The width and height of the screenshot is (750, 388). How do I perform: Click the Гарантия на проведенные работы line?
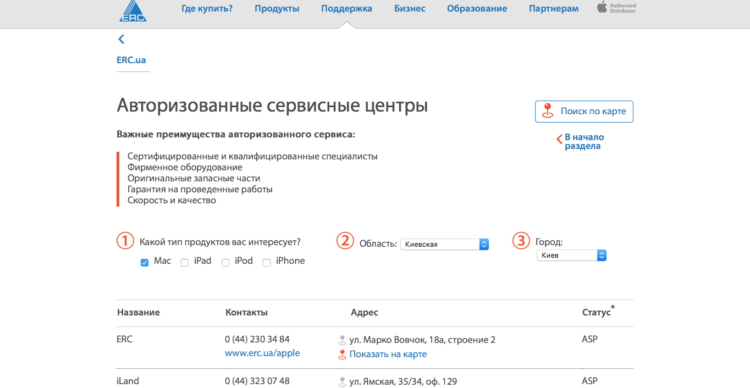[x=200, y=189]
